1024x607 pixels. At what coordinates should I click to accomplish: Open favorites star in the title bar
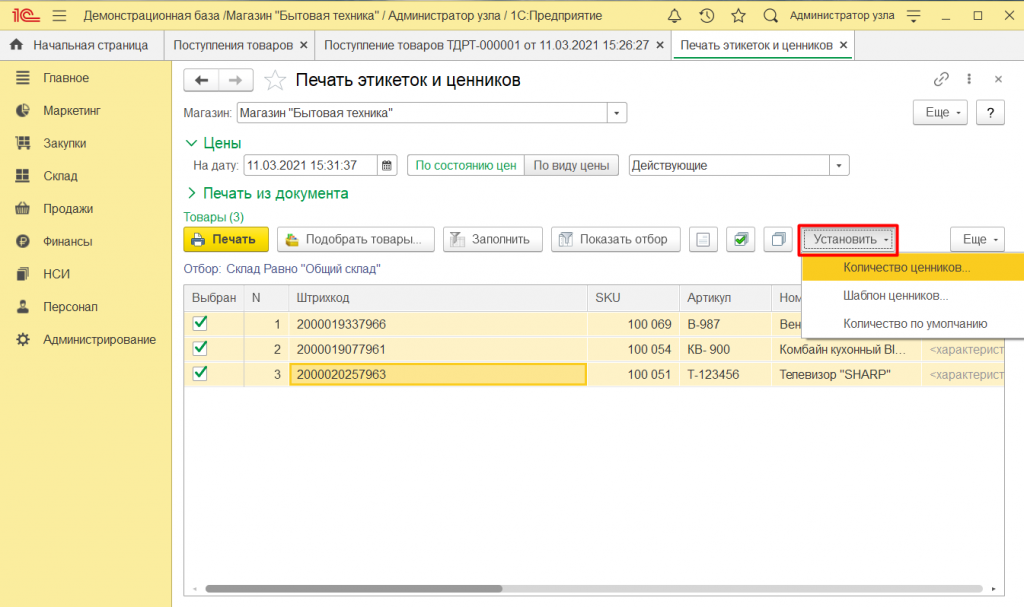click(x=738, y=16)
